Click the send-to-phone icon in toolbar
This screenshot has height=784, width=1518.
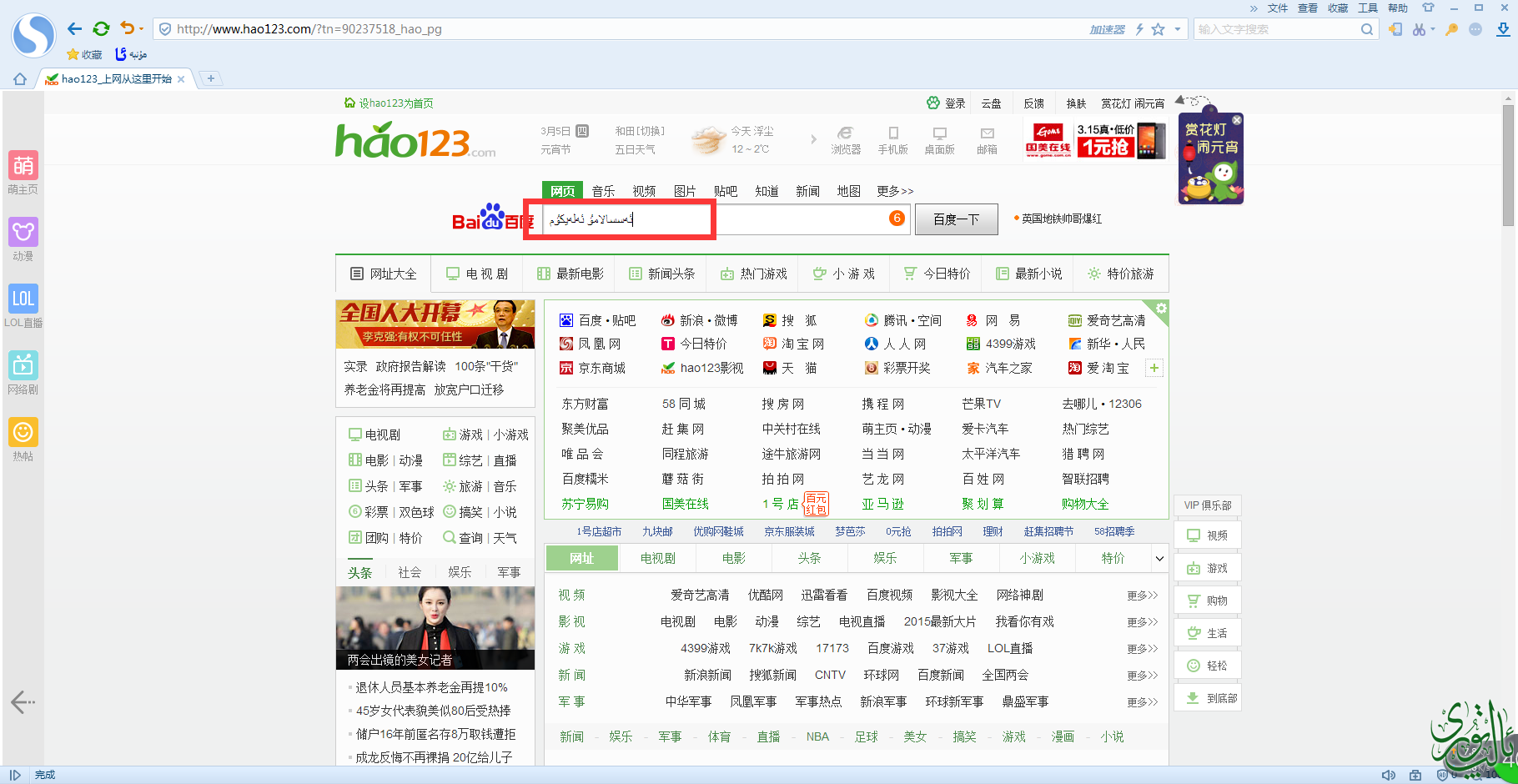coord(1395,29)
